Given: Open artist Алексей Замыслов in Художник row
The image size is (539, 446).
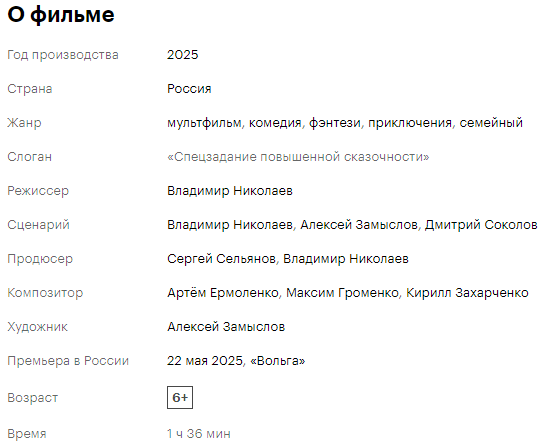Looking at the screenshot, I should (x=226, y=327).
